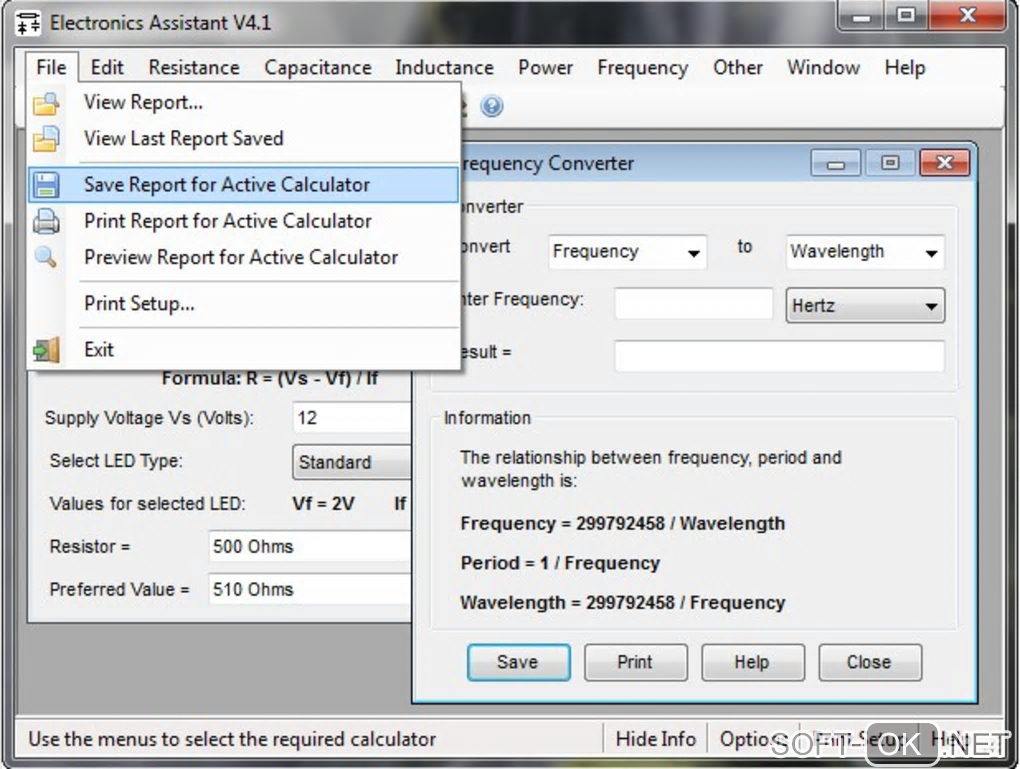This screenshot has width=1020, height=769.
Task: Choose View Report... from File menu
Action: tap(243, 102)
